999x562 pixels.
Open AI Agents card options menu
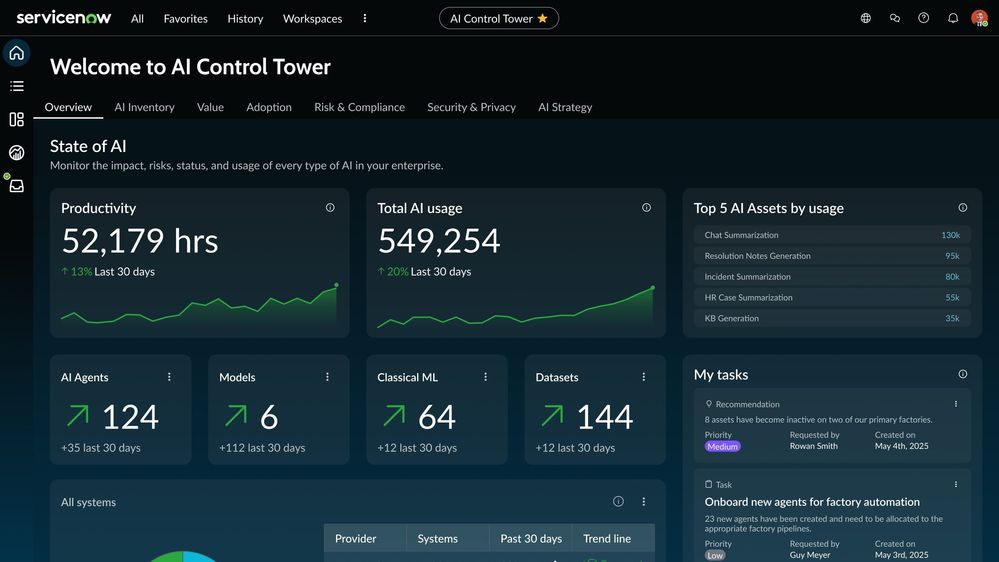click(x=169, y=377)
